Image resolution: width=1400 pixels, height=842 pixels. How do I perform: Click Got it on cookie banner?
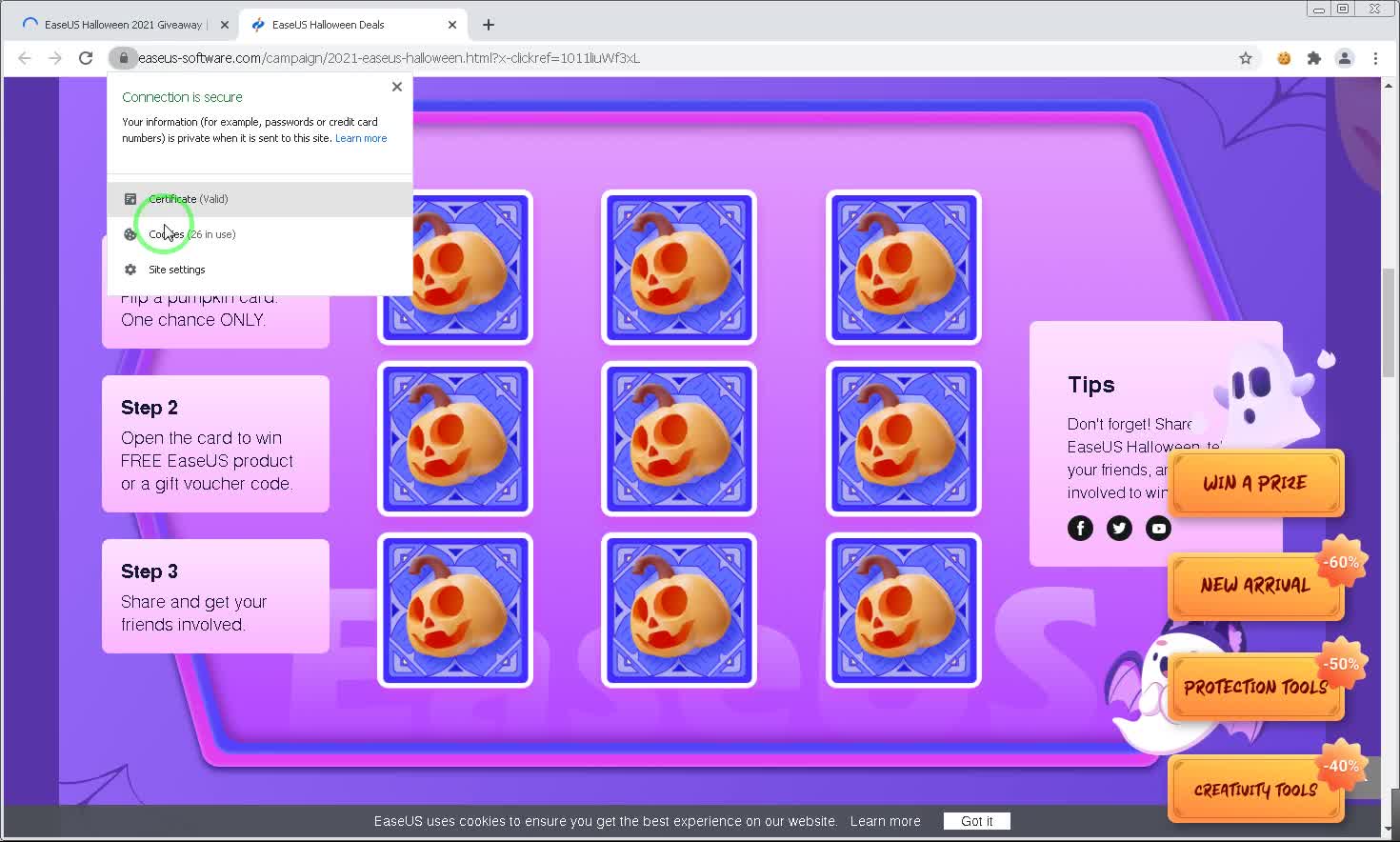[x=976, y=821]
